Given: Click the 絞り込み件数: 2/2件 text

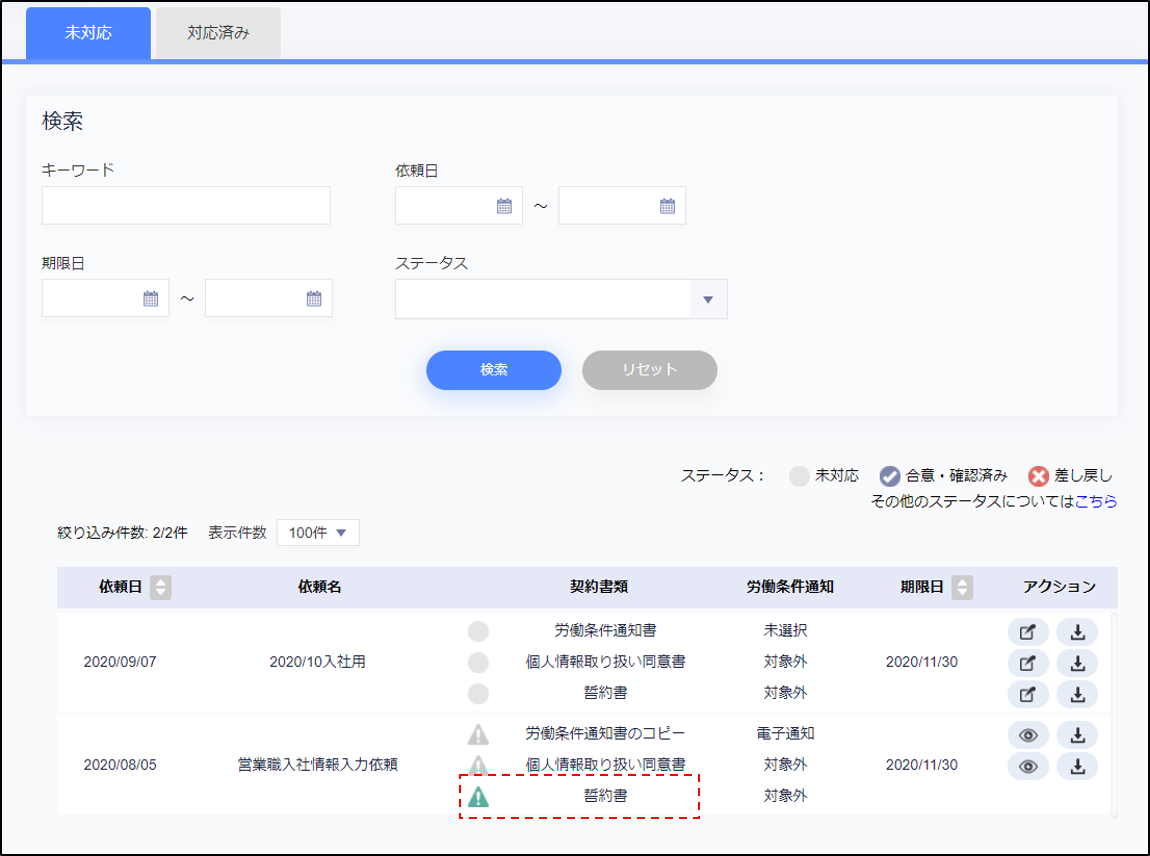Looking at the screenshot, I should click(122, 533).
